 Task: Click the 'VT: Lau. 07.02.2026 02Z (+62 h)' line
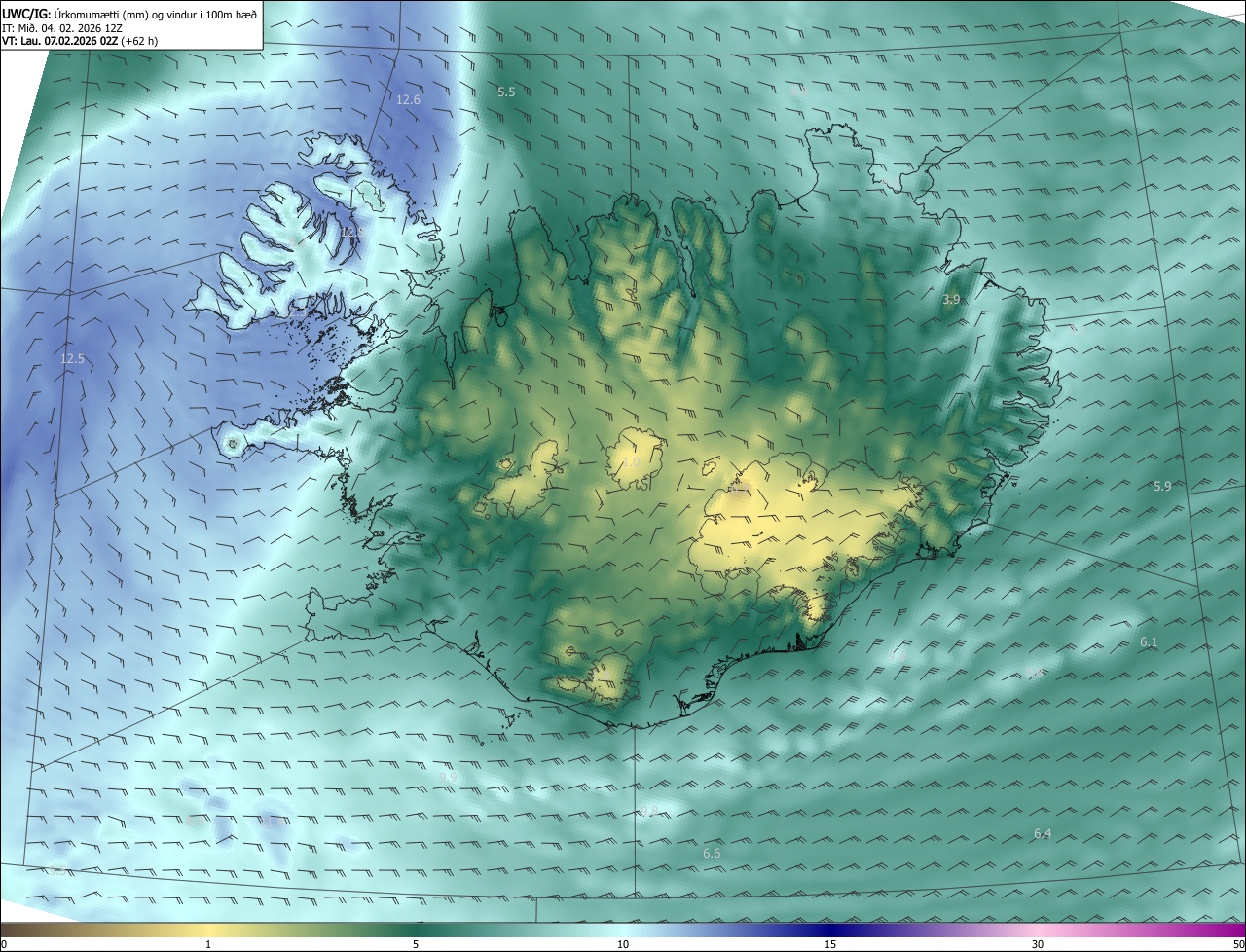pos(80,41)
